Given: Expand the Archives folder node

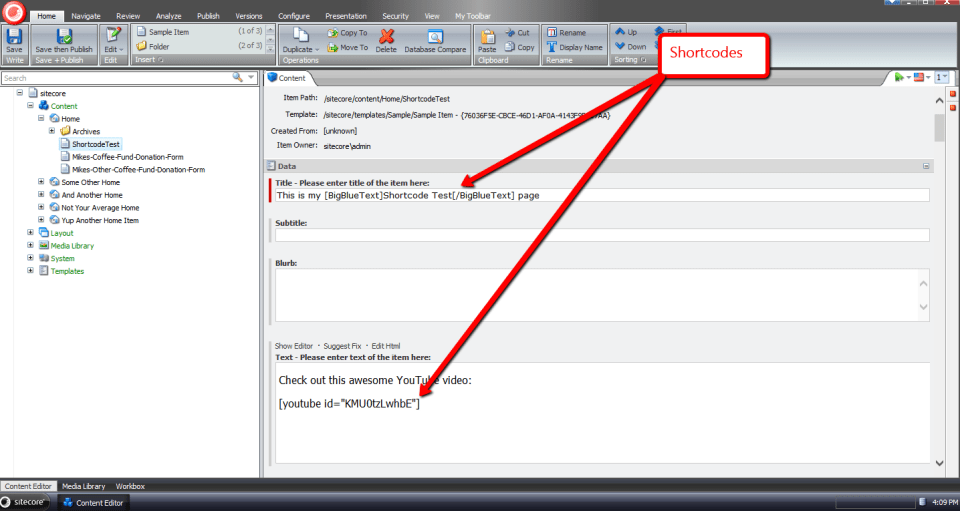Looking at the screenshot, I should coord(52,131).
